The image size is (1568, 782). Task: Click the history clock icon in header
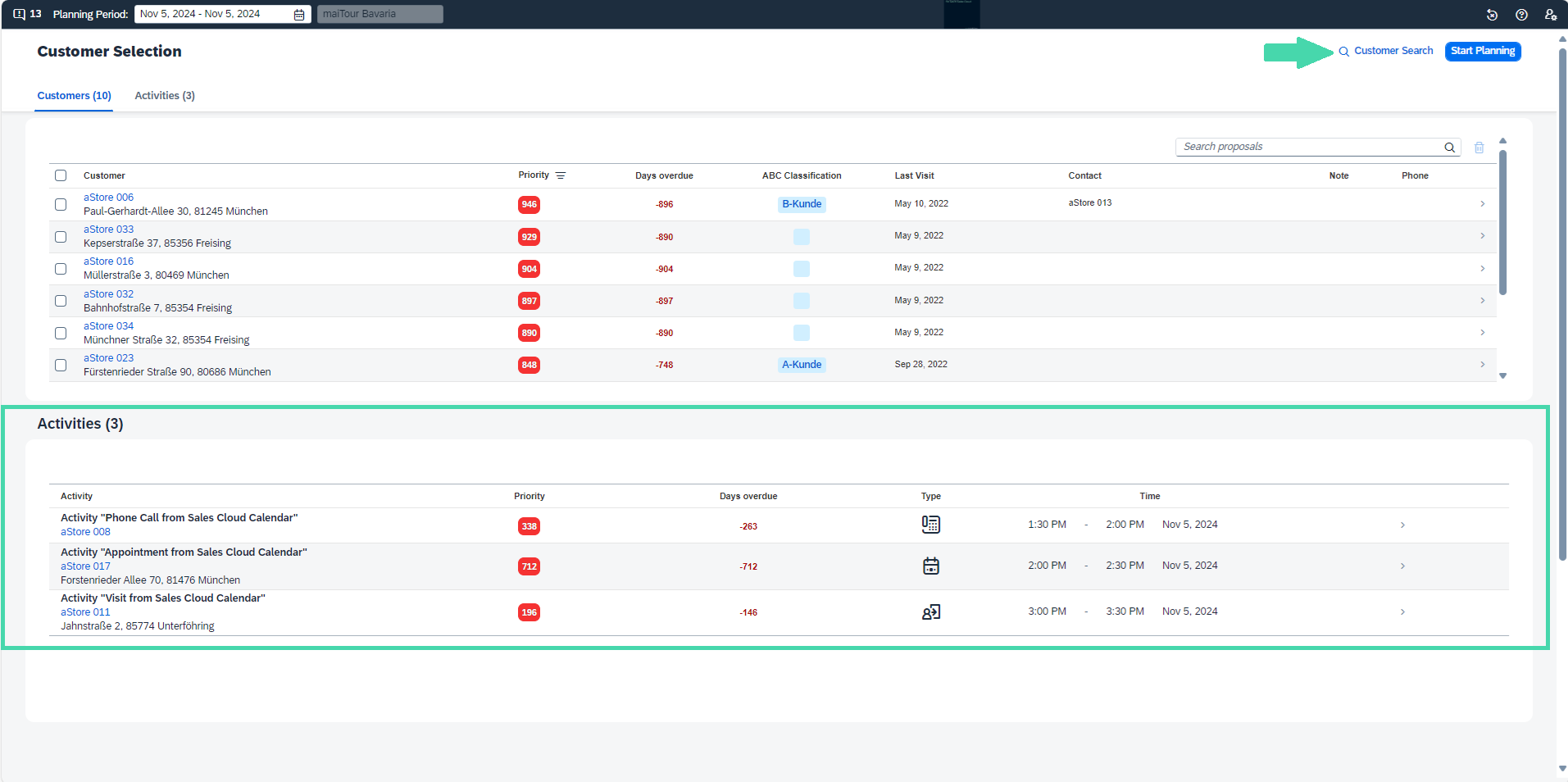coord(1492,15)
